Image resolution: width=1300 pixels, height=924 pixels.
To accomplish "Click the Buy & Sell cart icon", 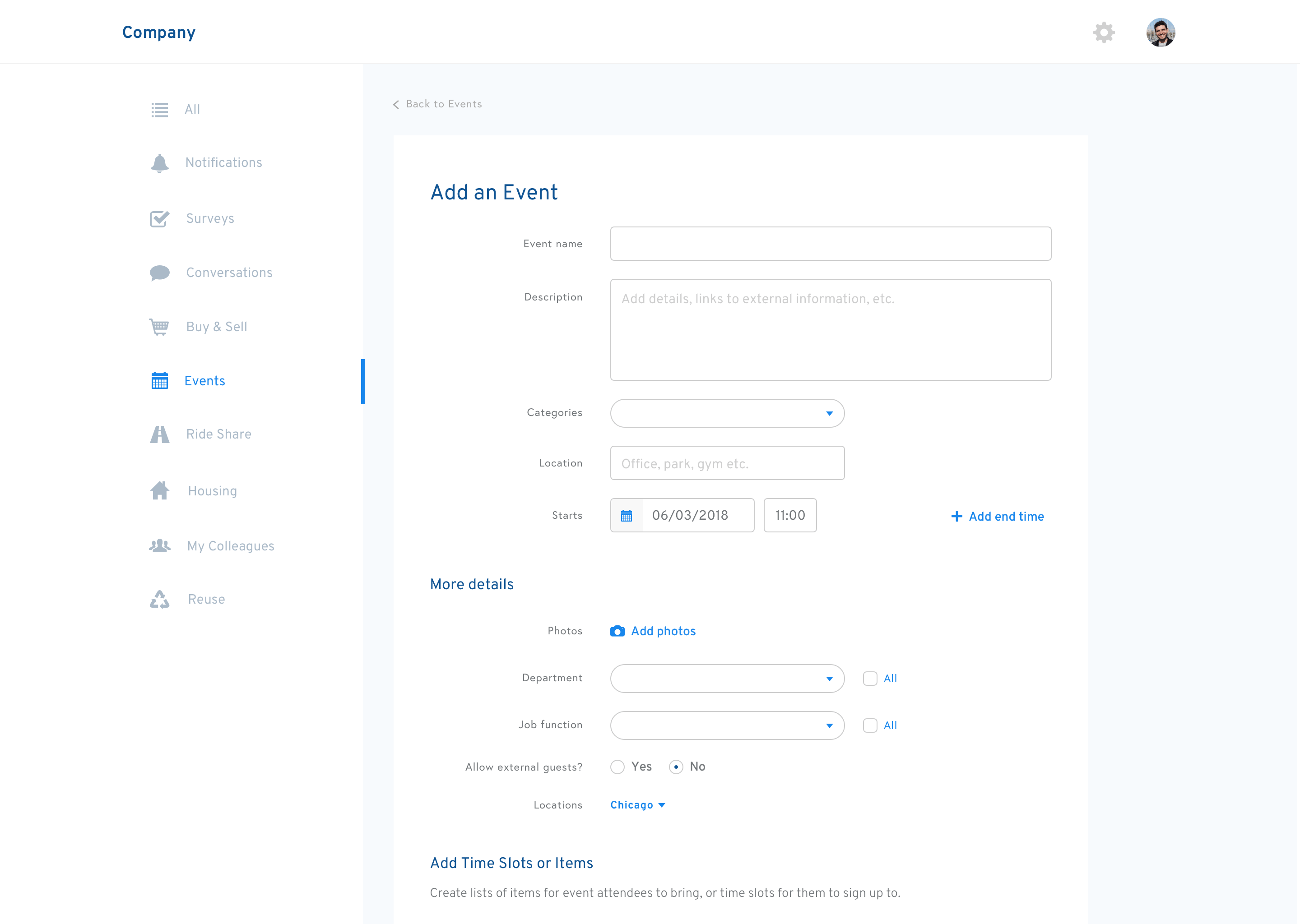I will pyautogui.click(x=159, y=327).
